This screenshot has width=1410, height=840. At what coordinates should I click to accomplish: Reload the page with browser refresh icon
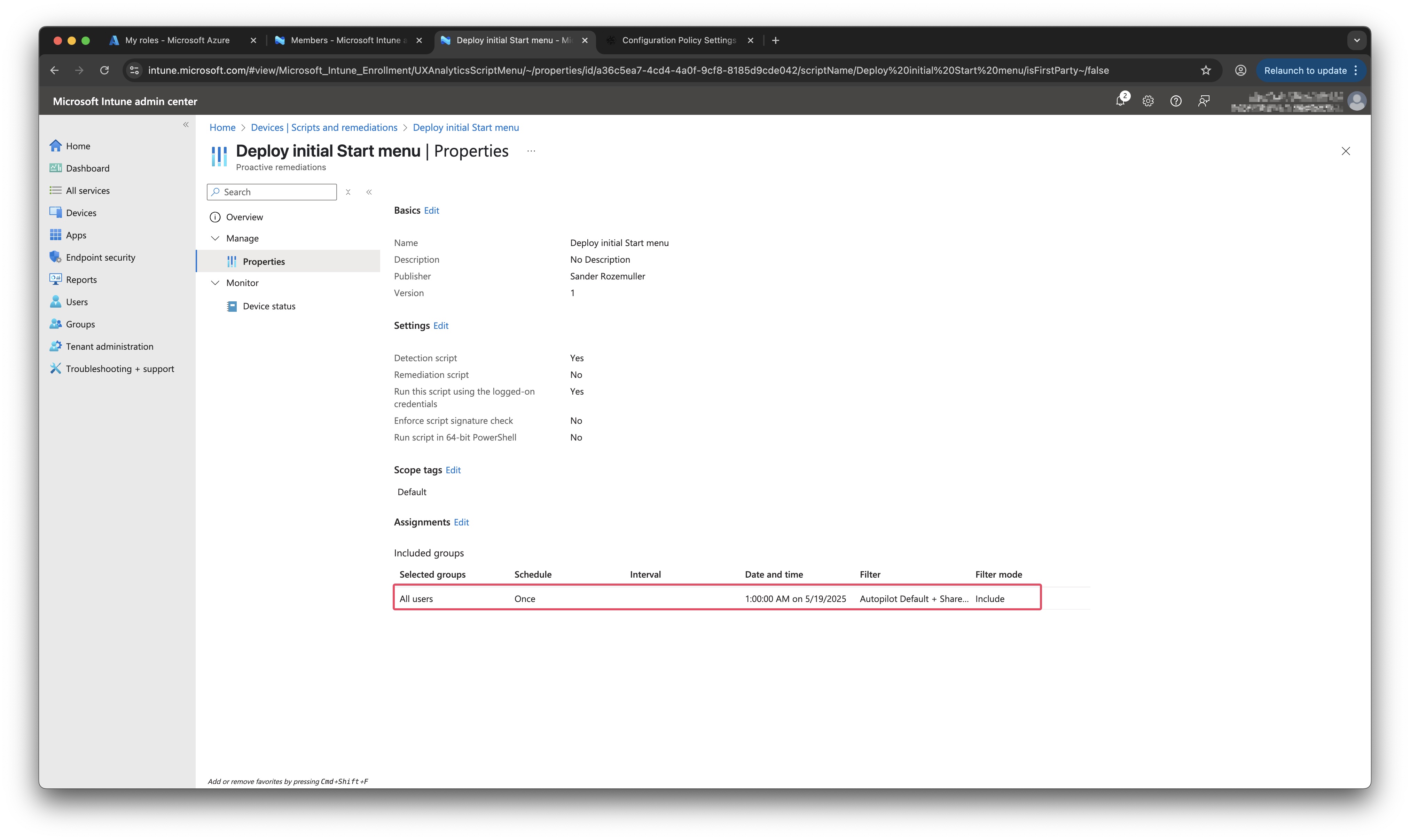(x=104, y=70)
